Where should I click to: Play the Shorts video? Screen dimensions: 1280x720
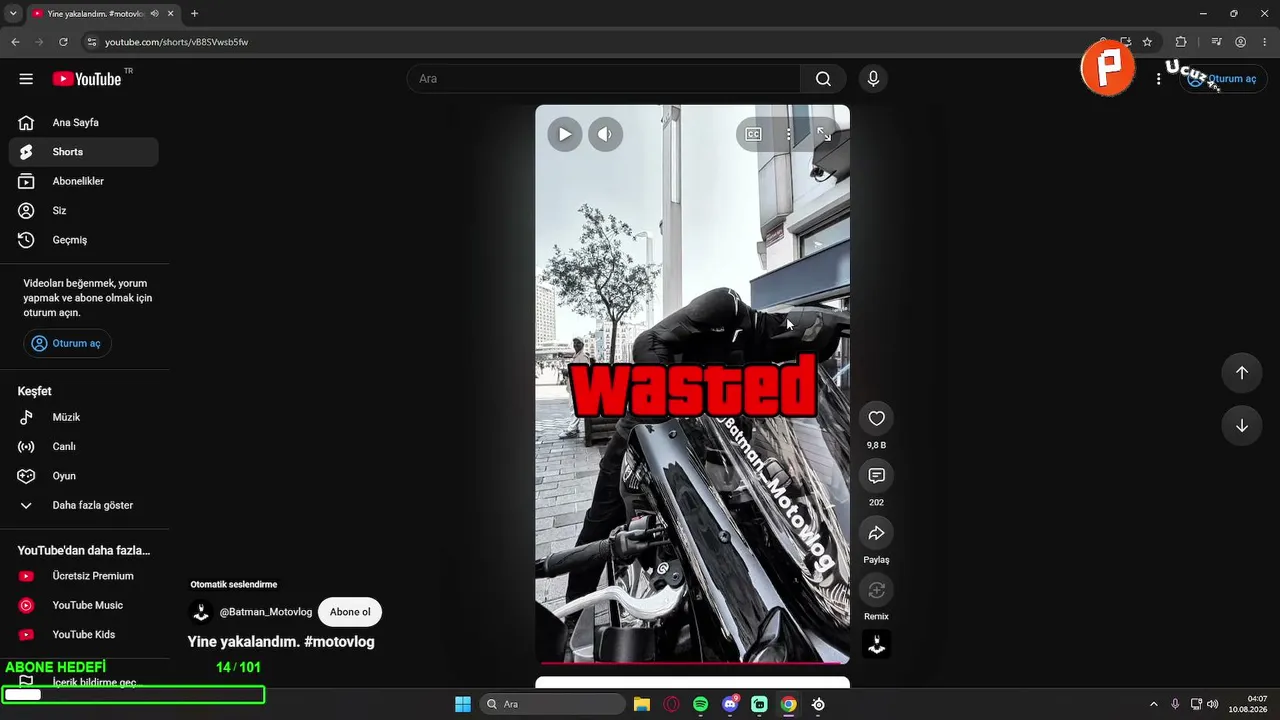(565, 134)
